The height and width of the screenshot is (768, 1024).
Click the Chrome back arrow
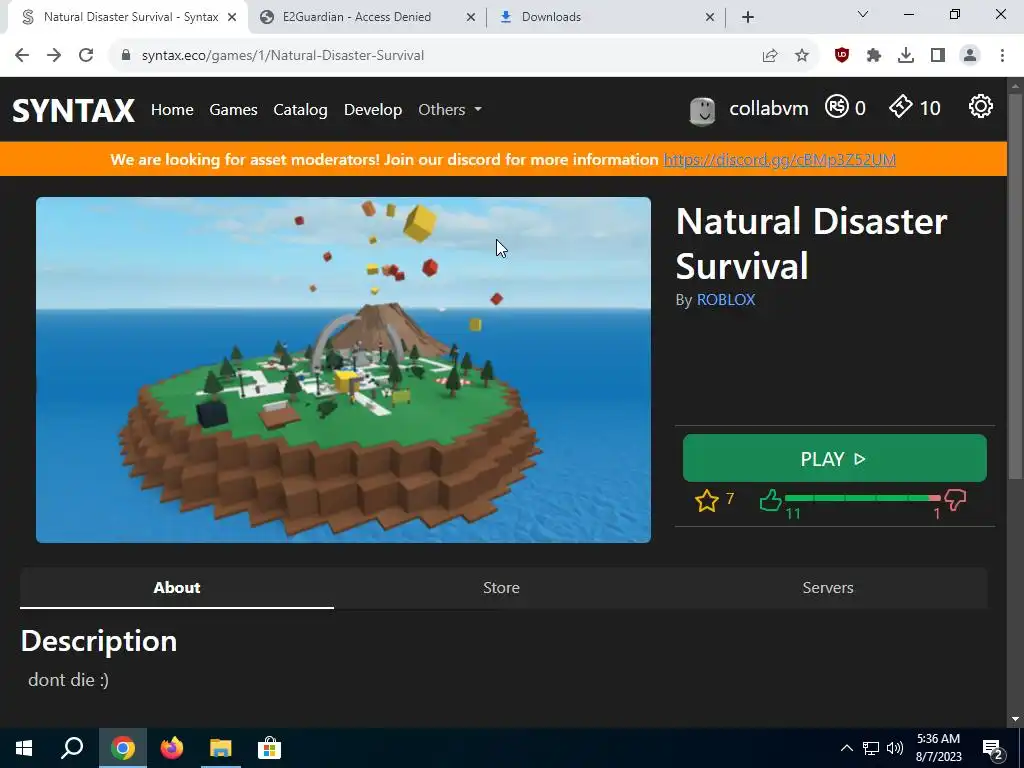22,56
